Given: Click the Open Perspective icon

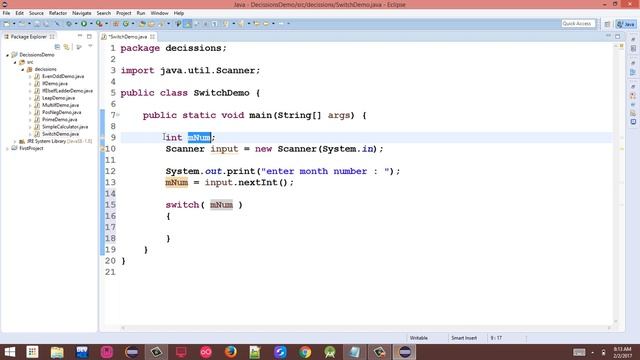Looking at the screenshot, I should [607, 24].
